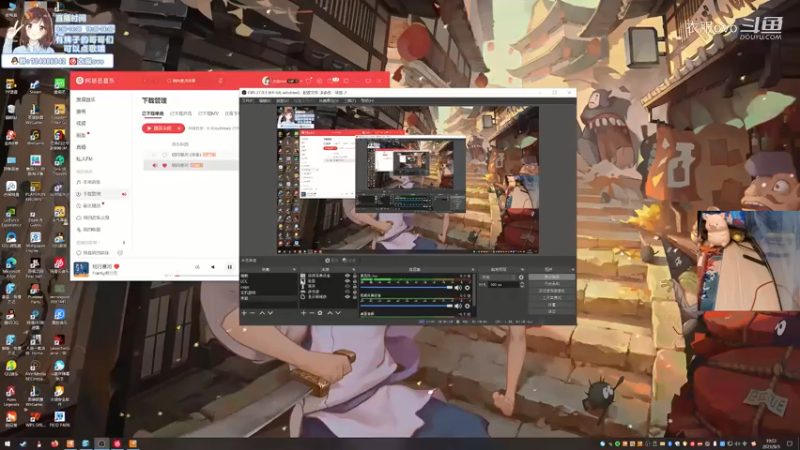This screenshot has height=450, width=800.
Task: Toggle visibility of the first OBS source
Action: [x=347, y=276]
